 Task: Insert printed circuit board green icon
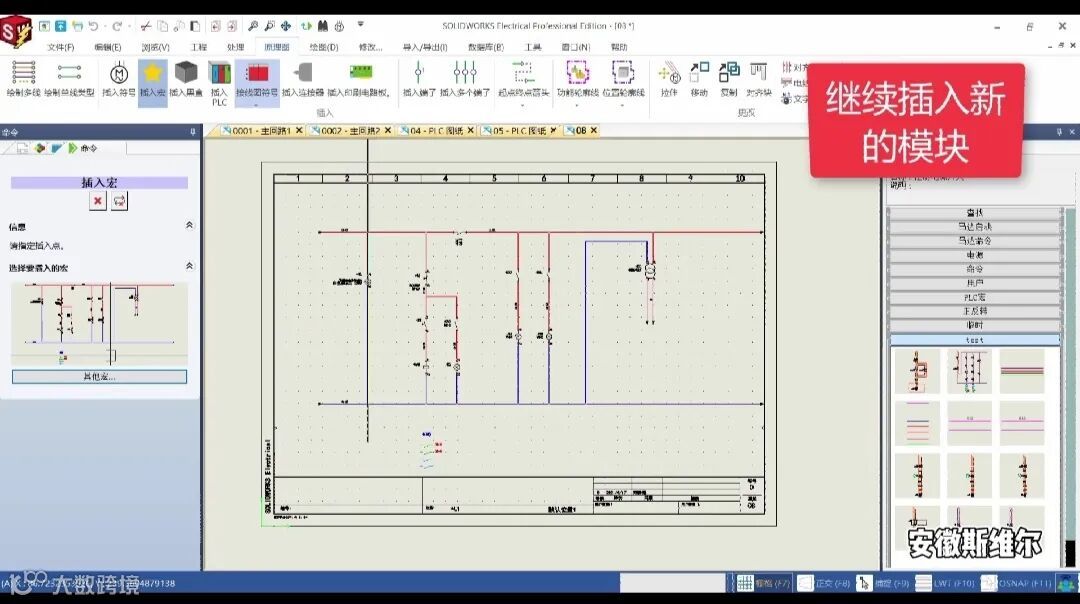coord(360,79)
